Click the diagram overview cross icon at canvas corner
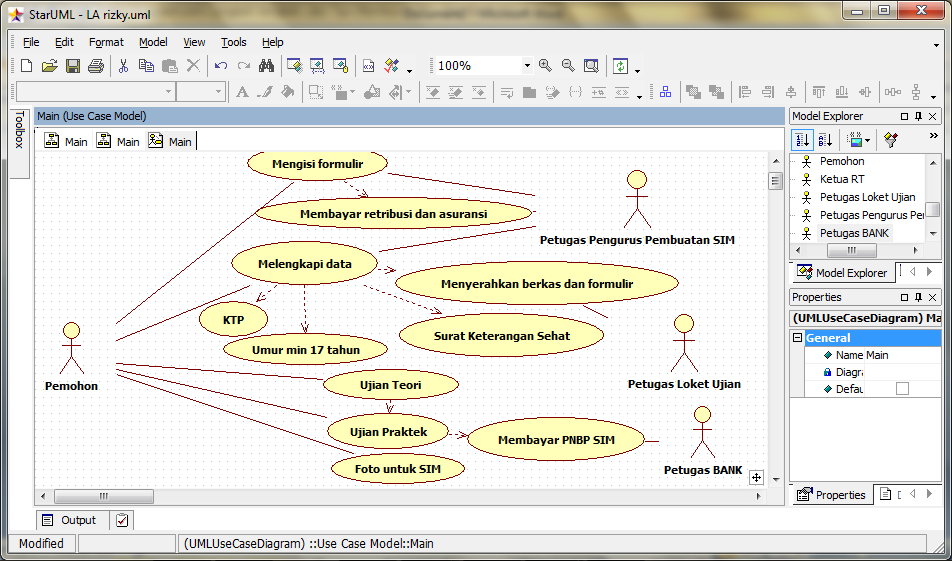Image resolution: width=952 pixels, height=561 pixels. click(756, 478)
